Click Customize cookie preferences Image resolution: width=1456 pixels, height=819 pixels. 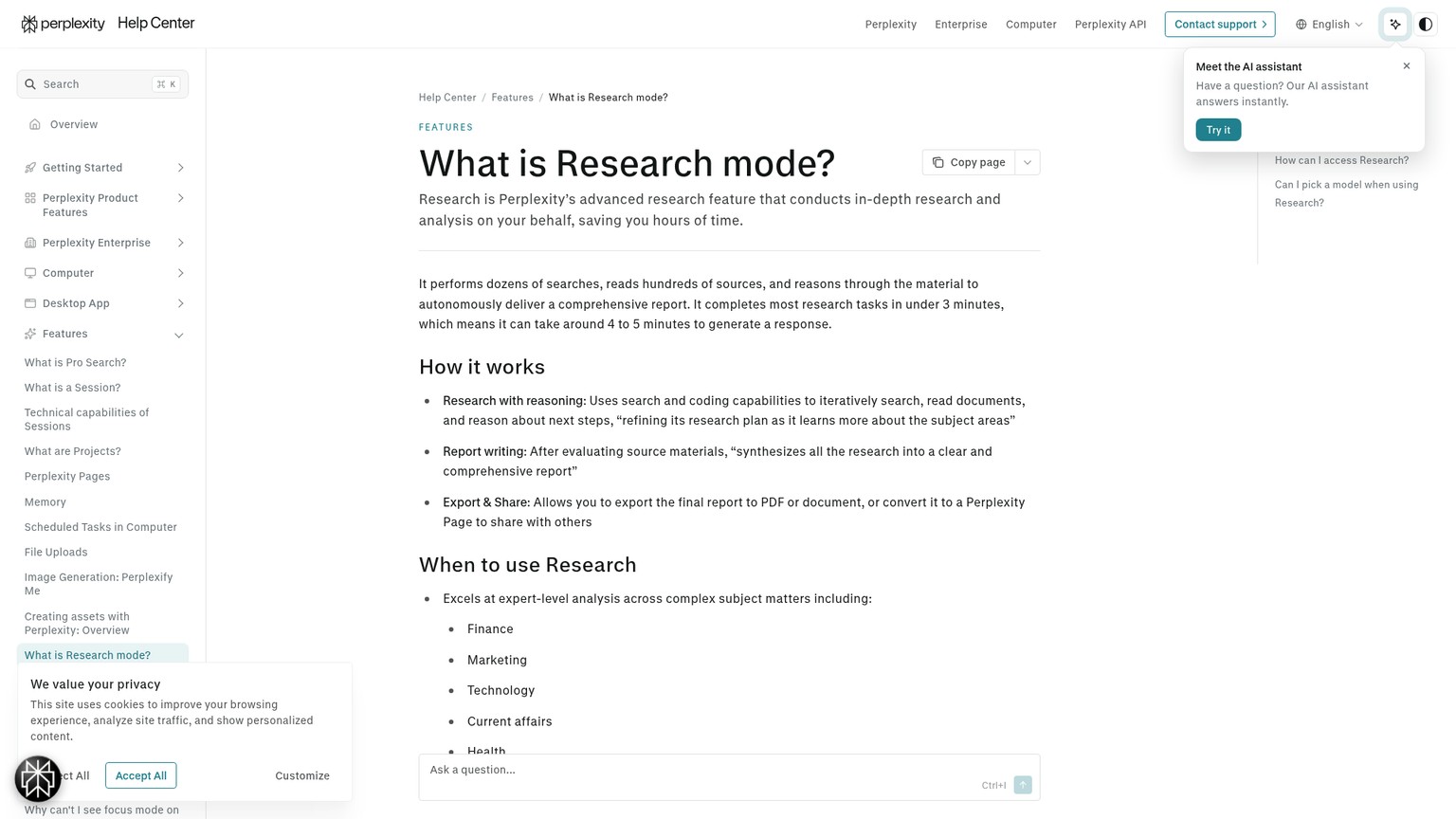[302, 775]
